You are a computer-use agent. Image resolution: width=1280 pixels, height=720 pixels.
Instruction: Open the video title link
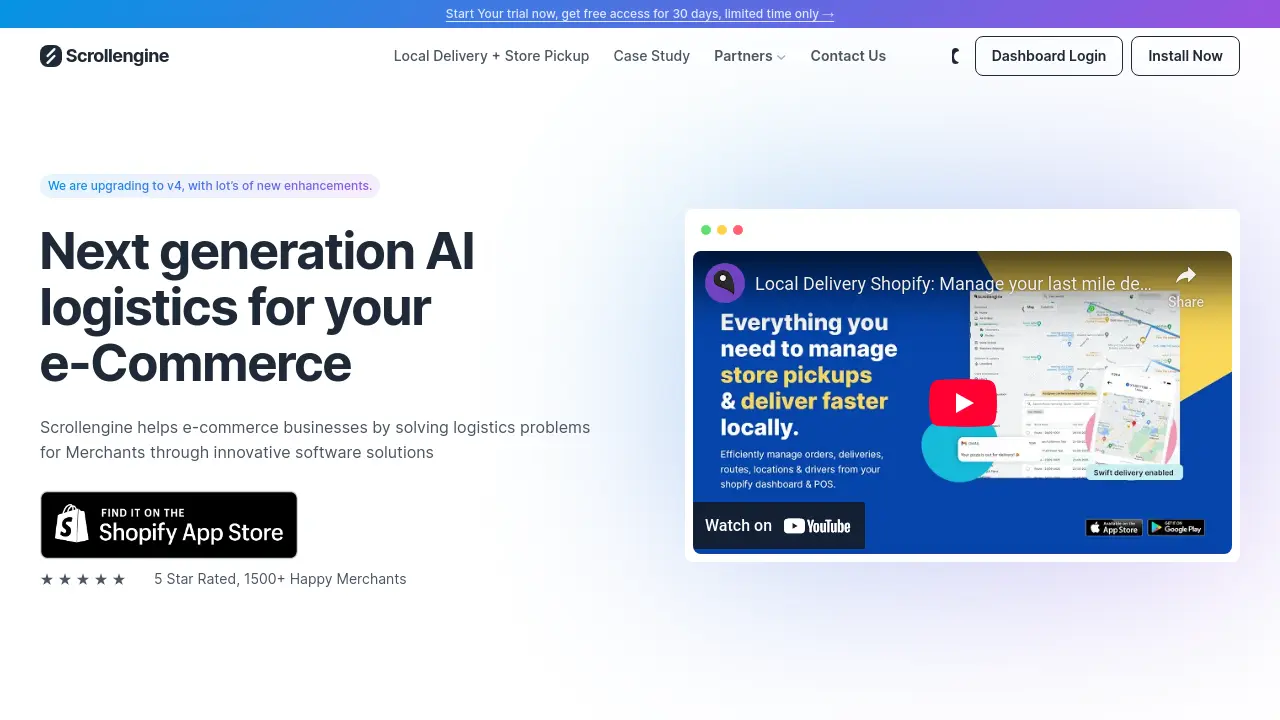coord(952,284)
